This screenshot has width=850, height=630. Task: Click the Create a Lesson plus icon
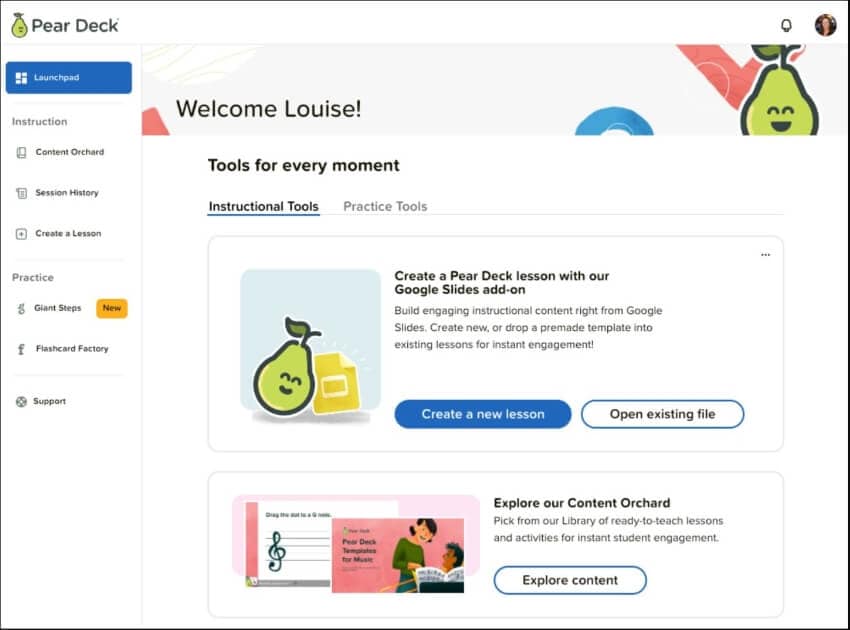(21, 234)
